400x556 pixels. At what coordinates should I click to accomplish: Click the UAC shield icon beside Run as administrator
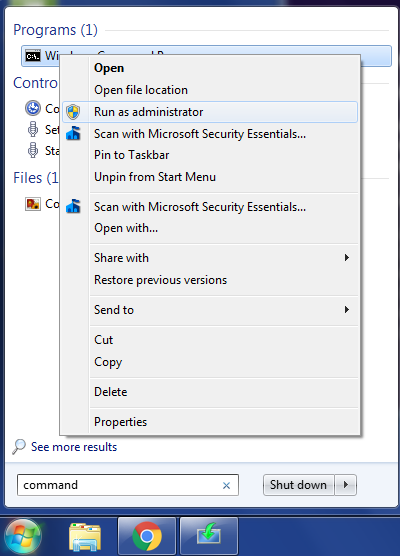coord(73,112)
